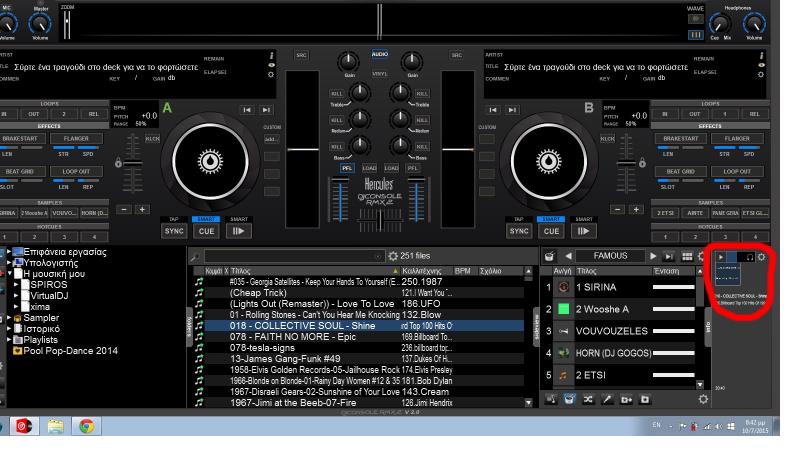Collapse Η μουσική μου folder

coord(9,273)
